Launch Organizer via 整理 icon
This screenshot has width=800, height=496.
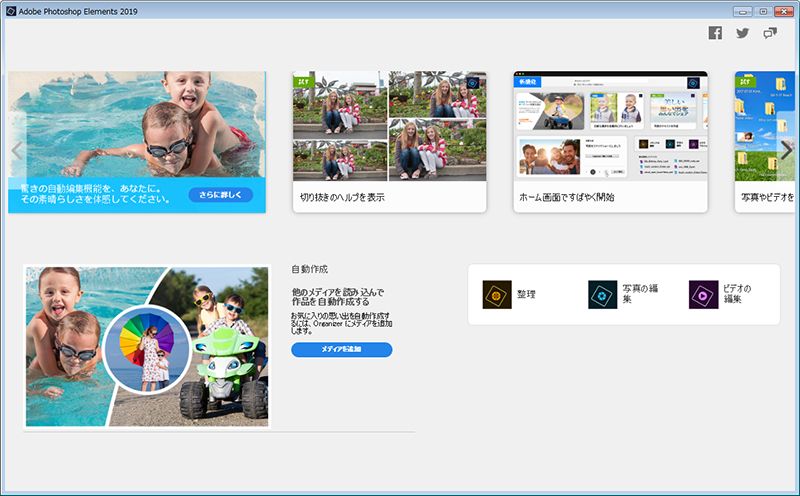pyautogui.click(x=497, y=294)
